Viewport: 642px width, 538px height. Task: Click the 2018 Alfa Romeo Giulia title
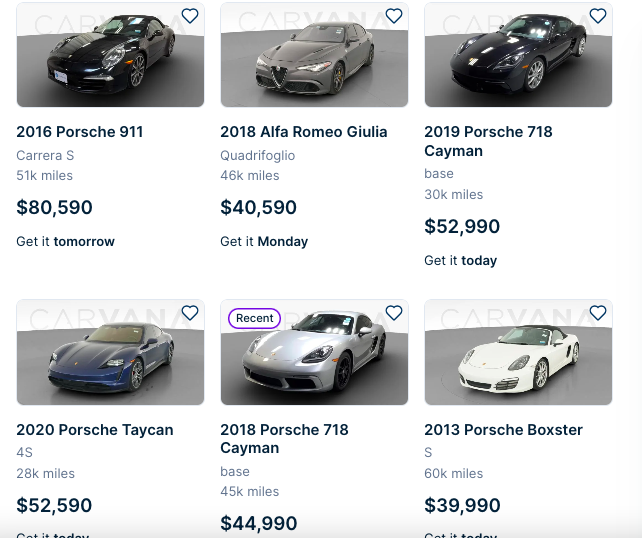point(304,132)
